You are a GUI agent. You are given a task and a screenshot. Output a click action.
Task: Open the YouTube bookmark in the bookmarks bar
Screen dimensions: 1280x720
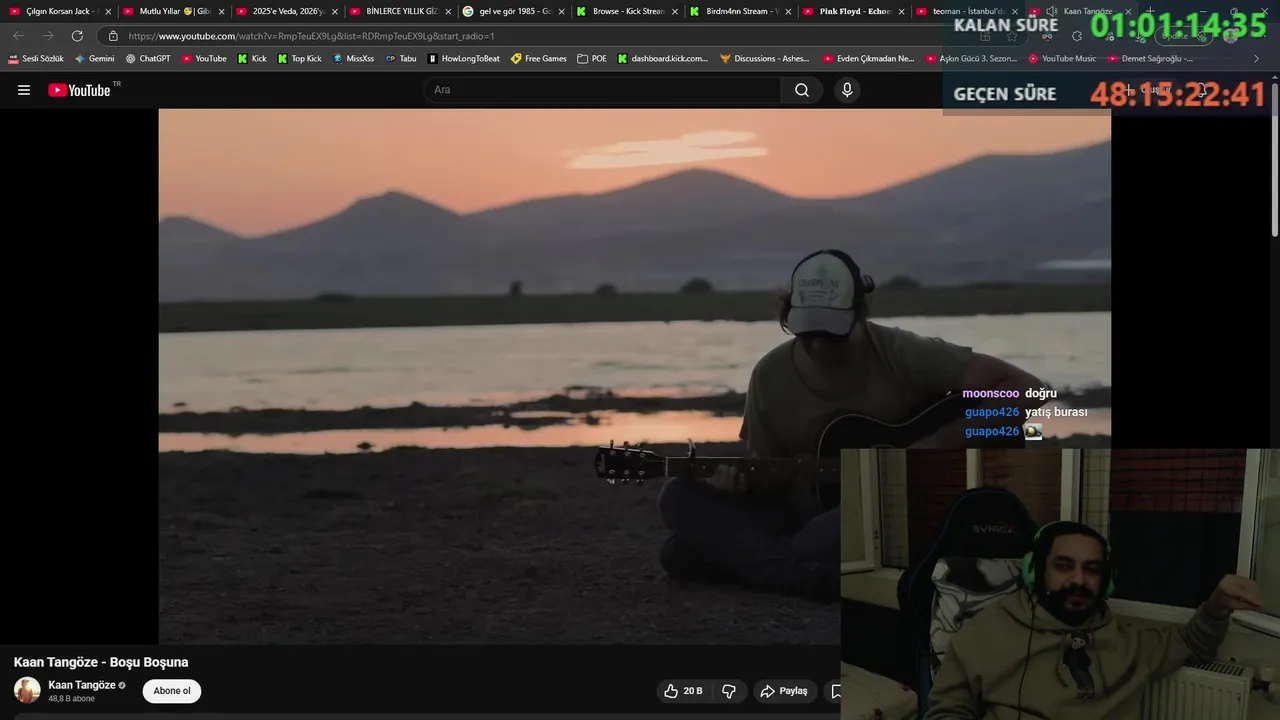pos(204,59)
